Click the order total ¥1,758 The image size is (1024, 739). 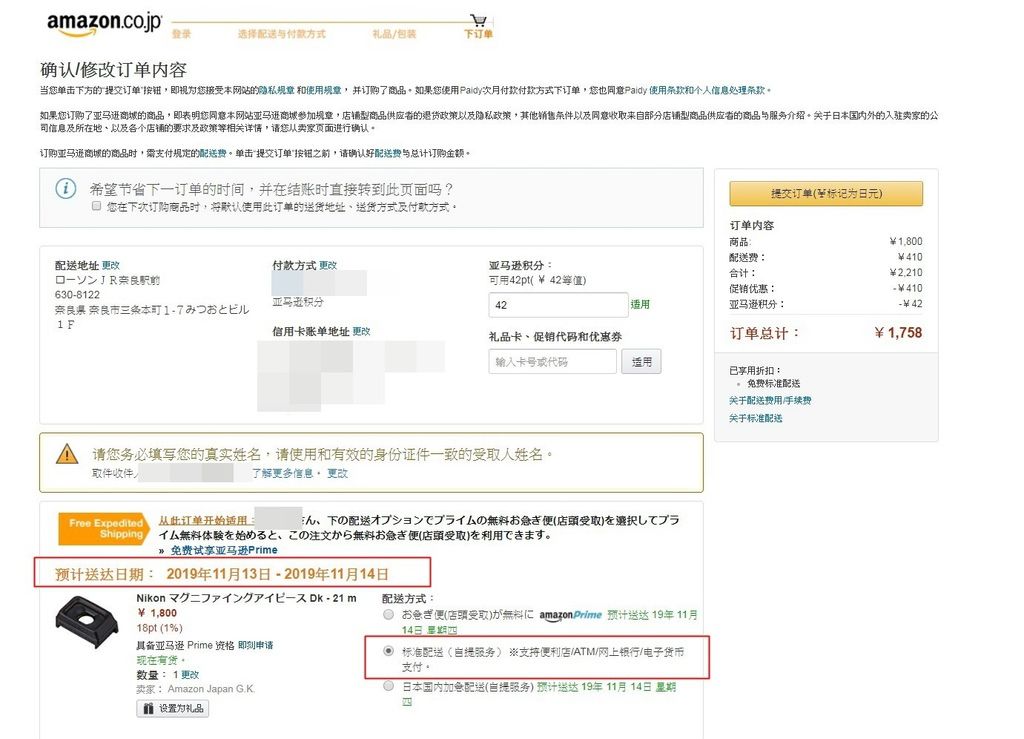(898, 333)
